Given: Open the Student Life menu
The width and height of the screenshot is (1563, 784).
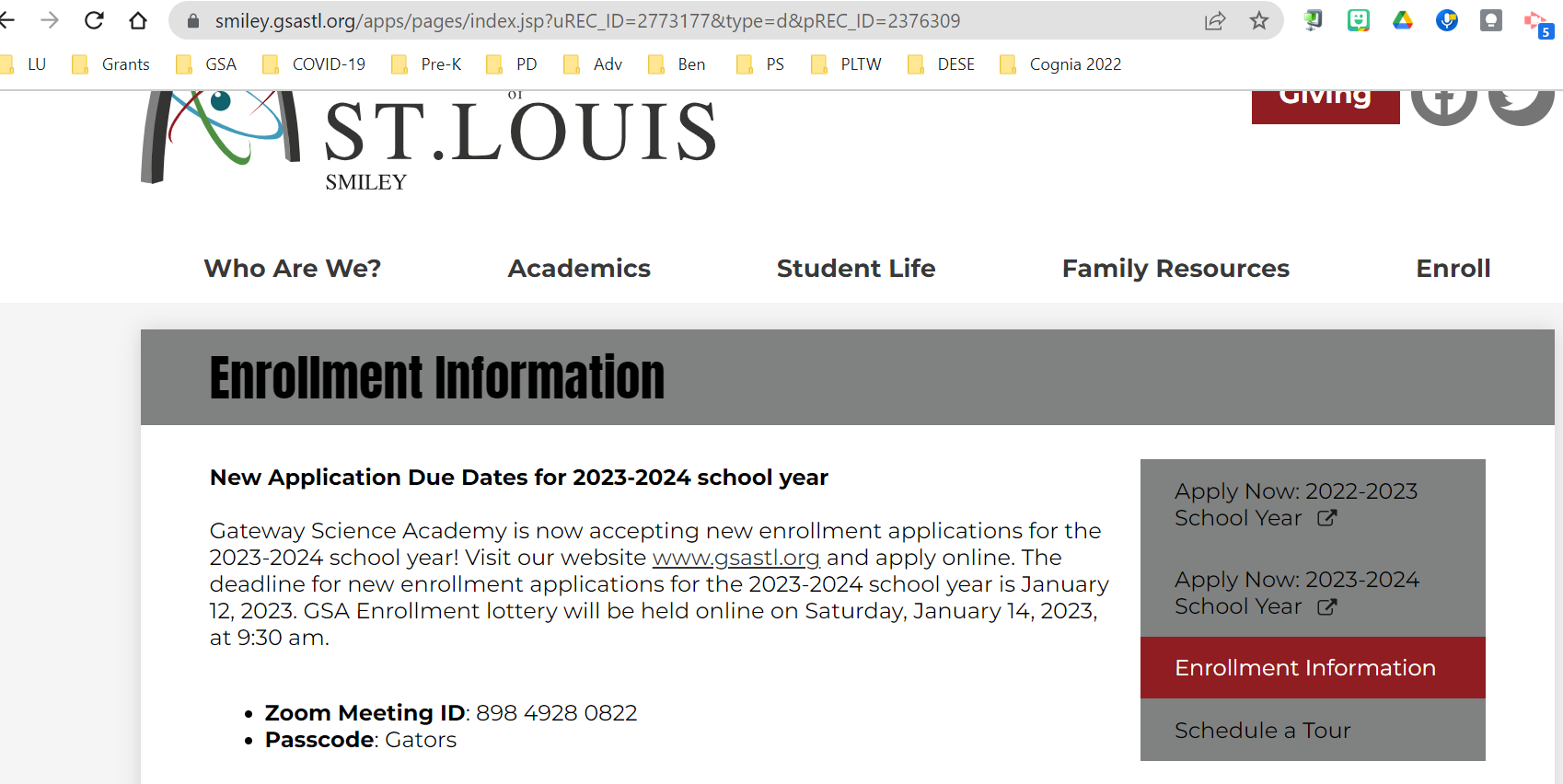Looking at the screenshot, I should (856, 269).
